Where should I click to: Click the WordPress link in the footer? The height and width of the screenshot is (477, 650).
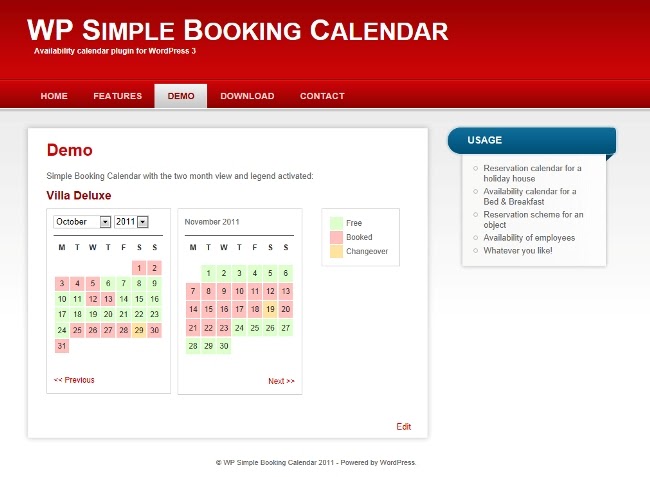tap(396, 463)
